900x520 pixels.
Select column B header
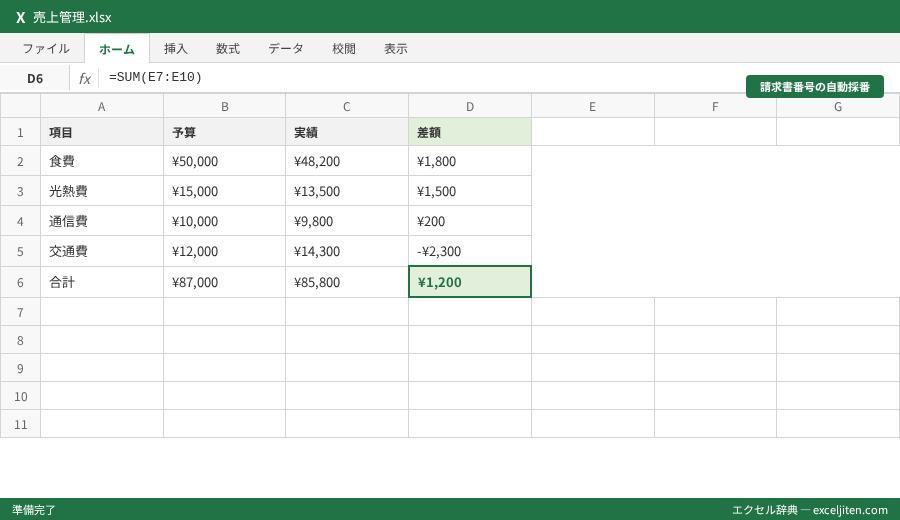(x=224, y=107)
